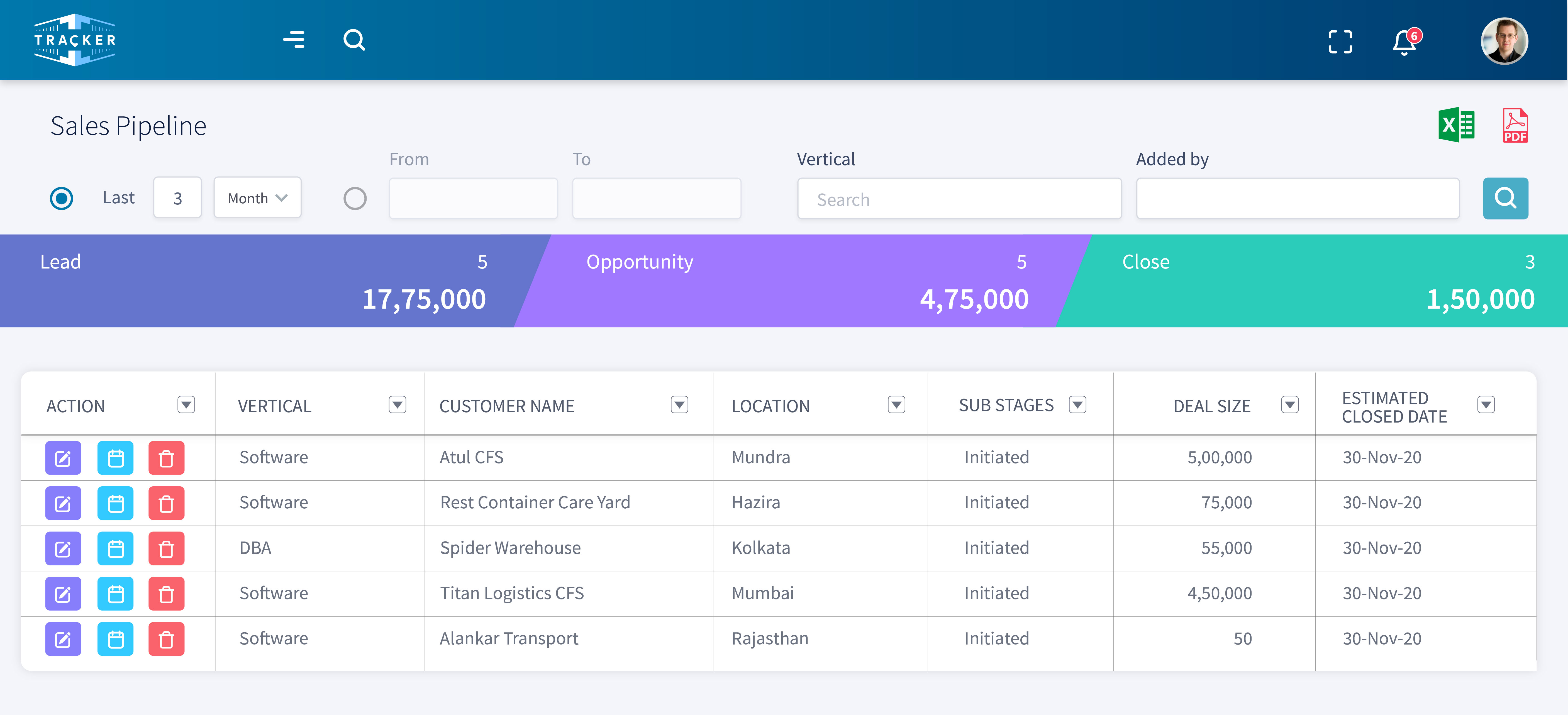Click the Atul CFS customer name
This screenshot has width=1568, height=715.
pyautogui.click(x=472, y=457)
